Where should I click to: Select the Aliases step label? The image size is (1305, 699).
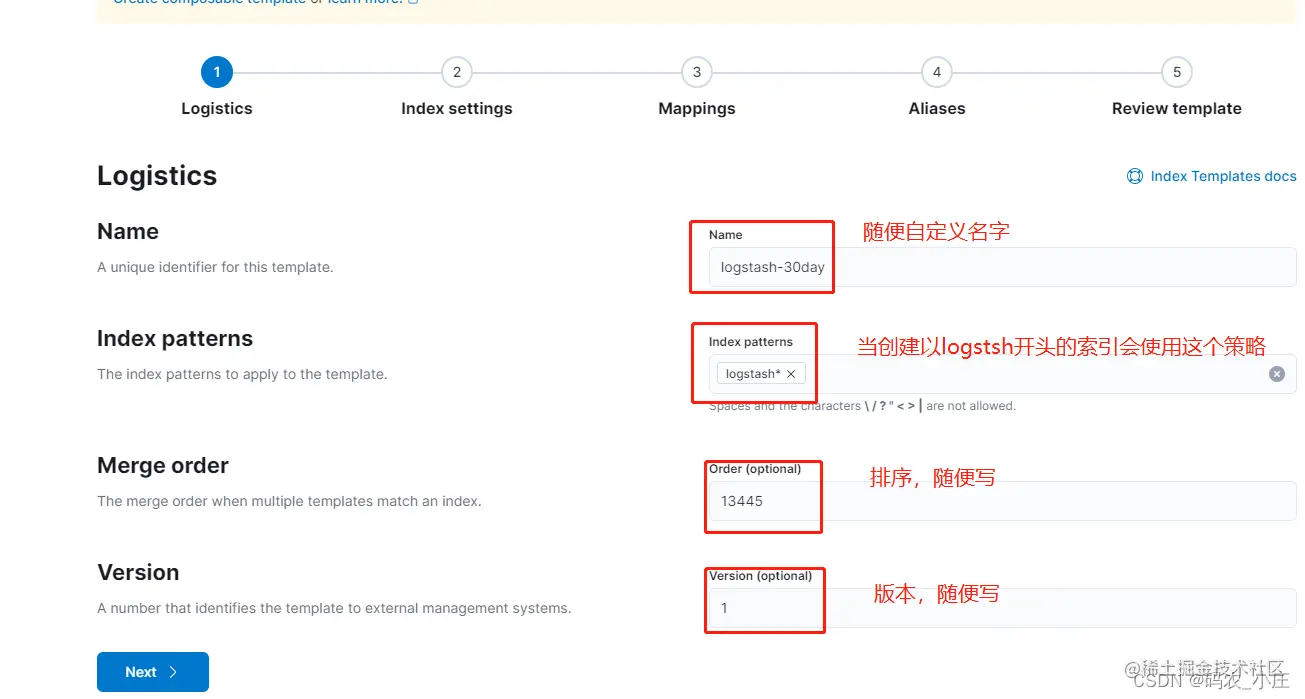(x=936, y=108)
